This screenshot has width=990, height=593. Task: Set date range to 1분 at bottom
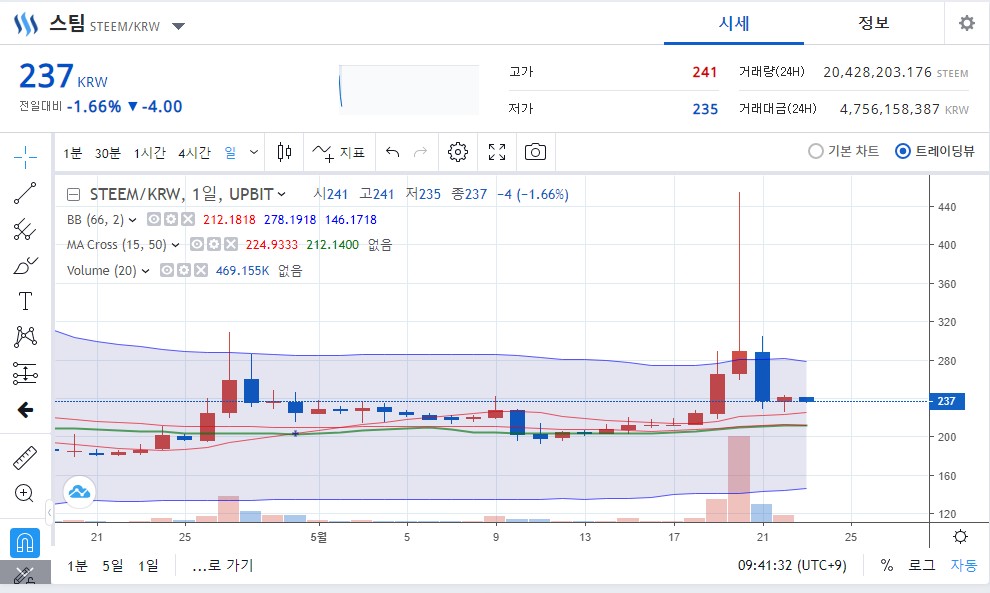[x=77, y=565]
